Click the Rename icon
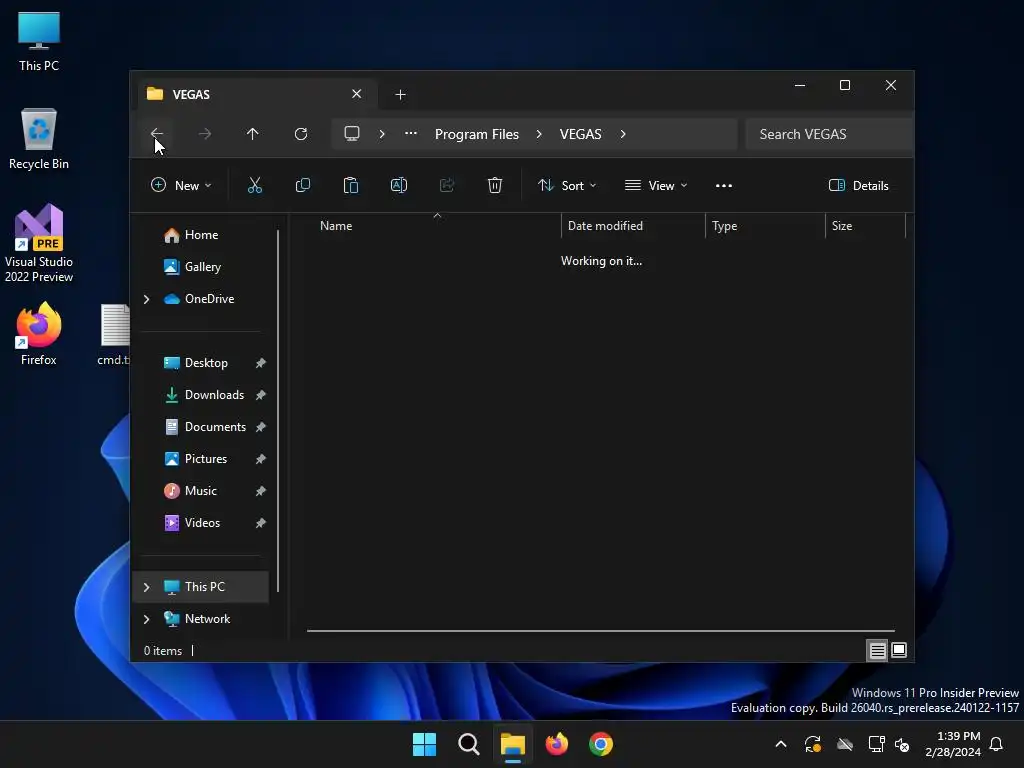The height and width of the screenshot is (768, 1024). click(x=399, y=185)
